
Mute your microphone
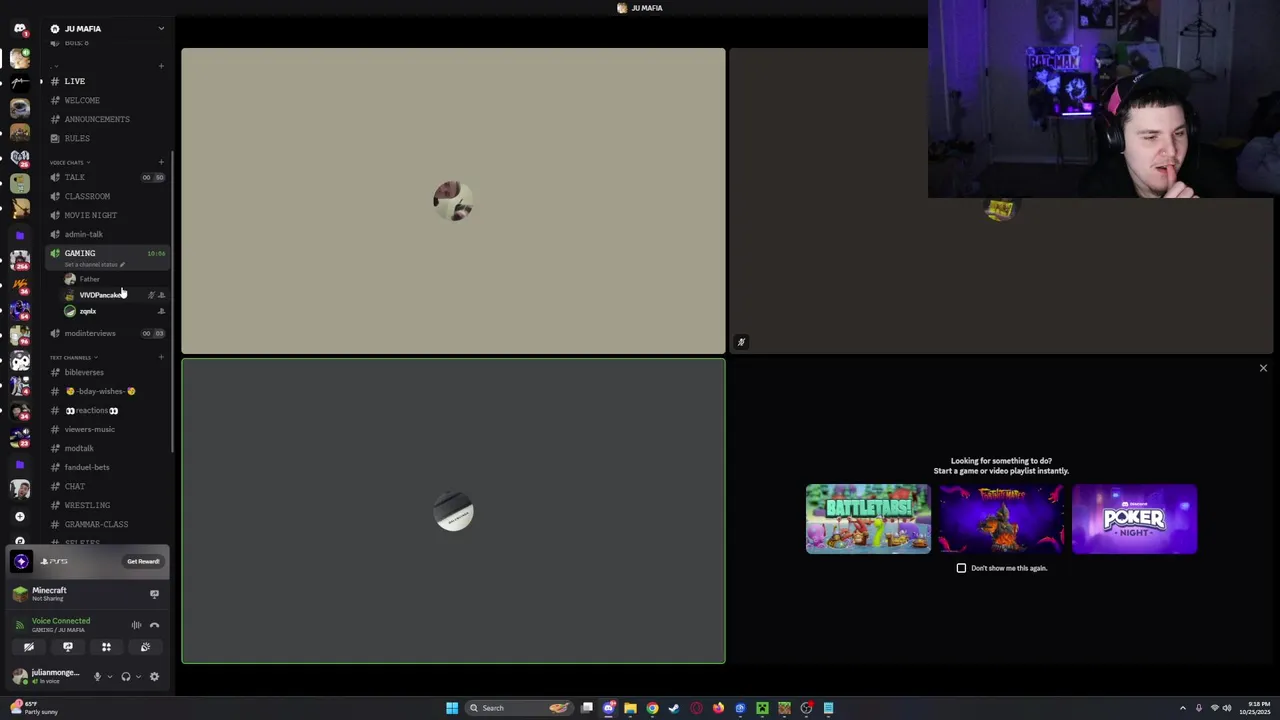pyautogui.click(x=97, y=677)
